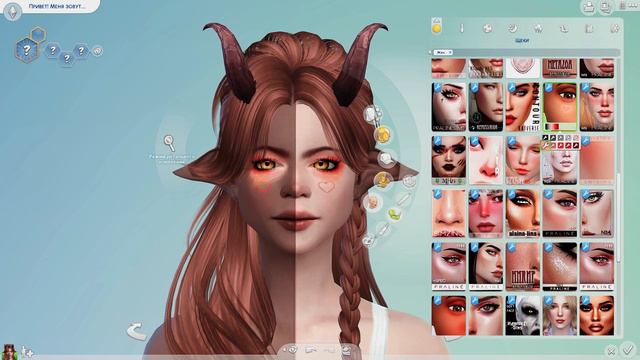The width and height of the screenshot is (640, 360).
Task: Click the curved undo arrow
Action: click(137, 331)
